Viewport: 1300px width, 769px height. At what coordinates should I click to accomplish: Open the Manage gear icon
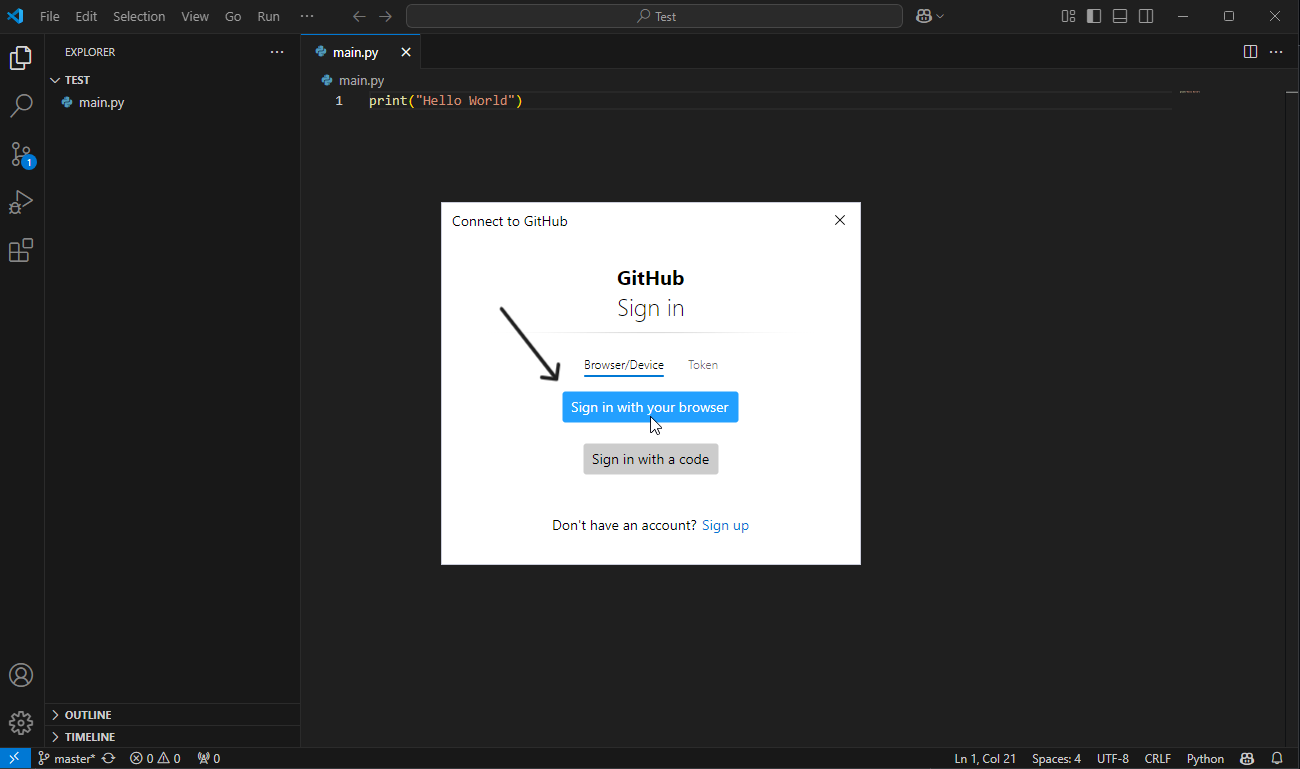click(x=21, y=722)
